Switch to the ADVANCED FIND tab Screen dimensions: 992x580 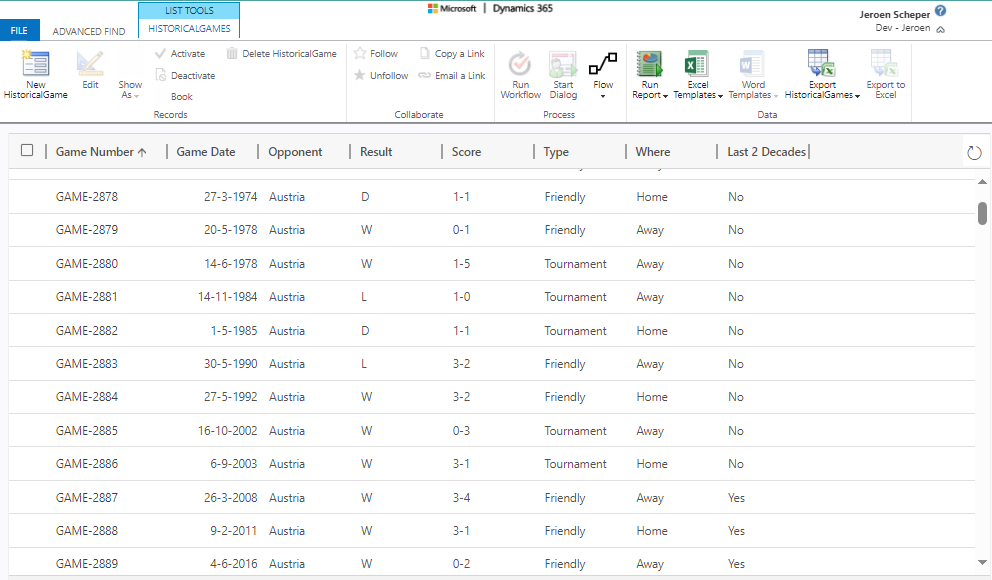click(89, 31)
